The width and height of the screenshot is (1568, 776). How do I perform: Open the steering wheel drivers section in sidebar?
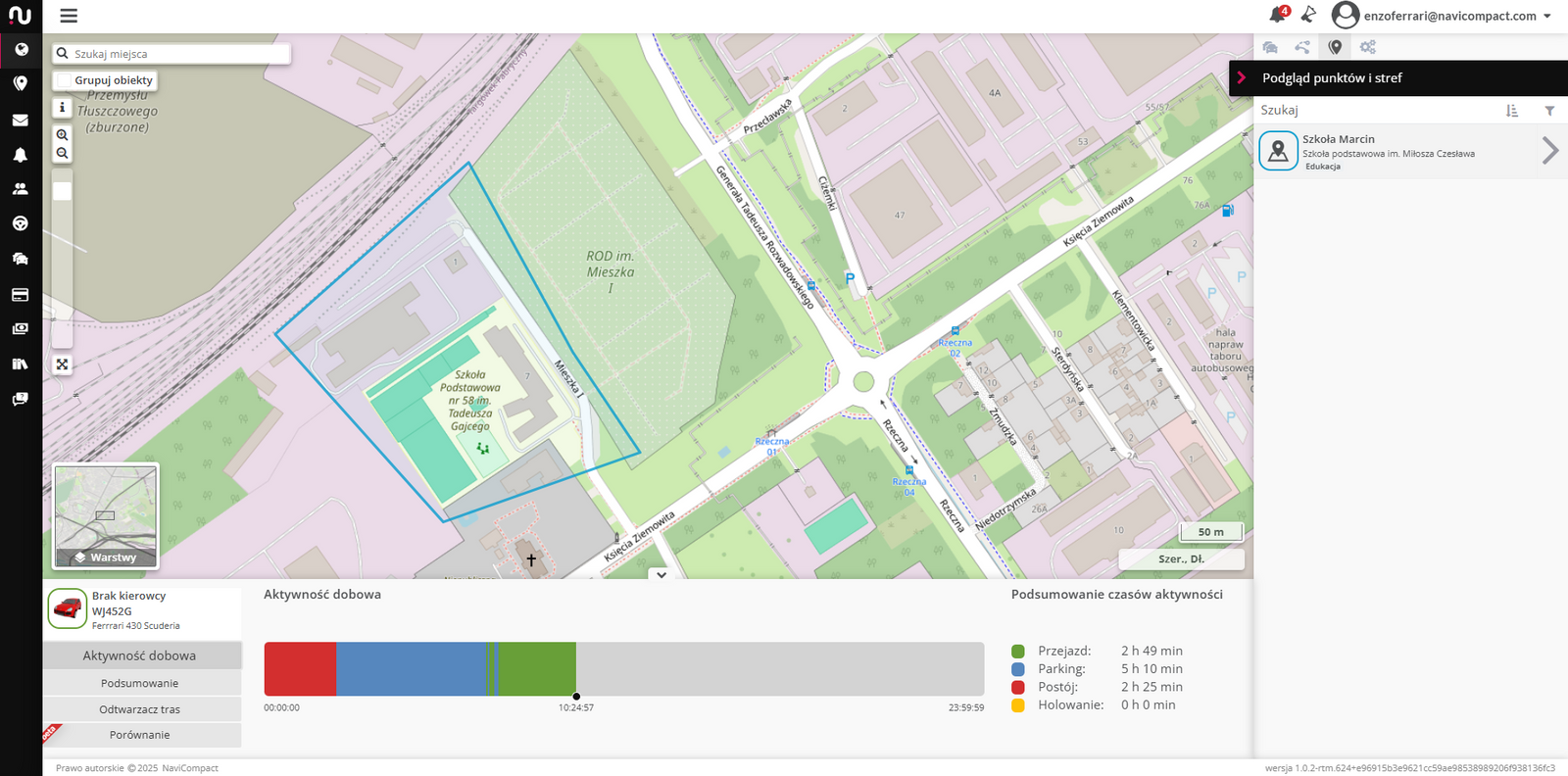pyautogui.click(x=20, y=223)
